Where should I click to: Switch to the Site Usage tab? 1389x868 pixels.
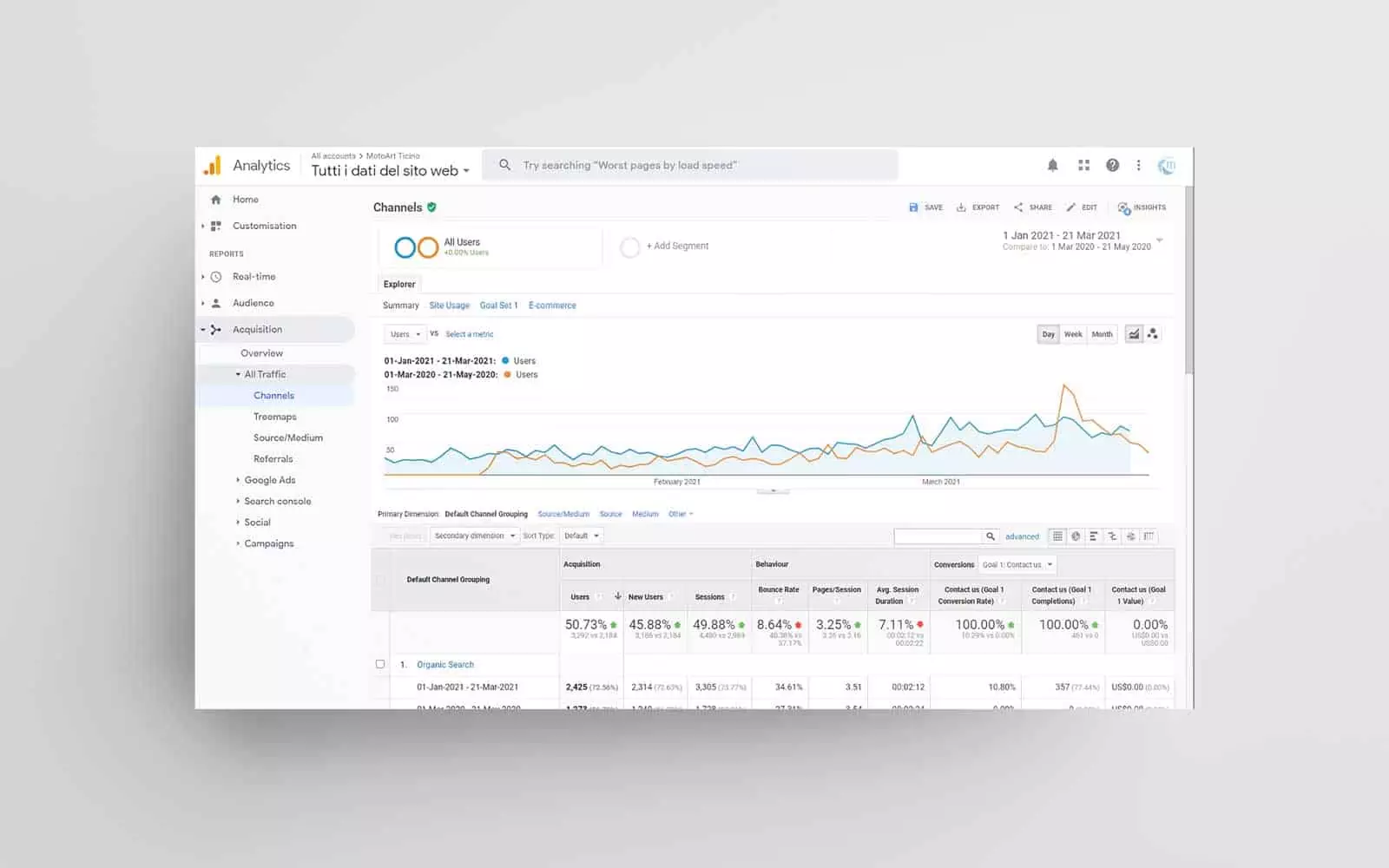pos(449,306)
